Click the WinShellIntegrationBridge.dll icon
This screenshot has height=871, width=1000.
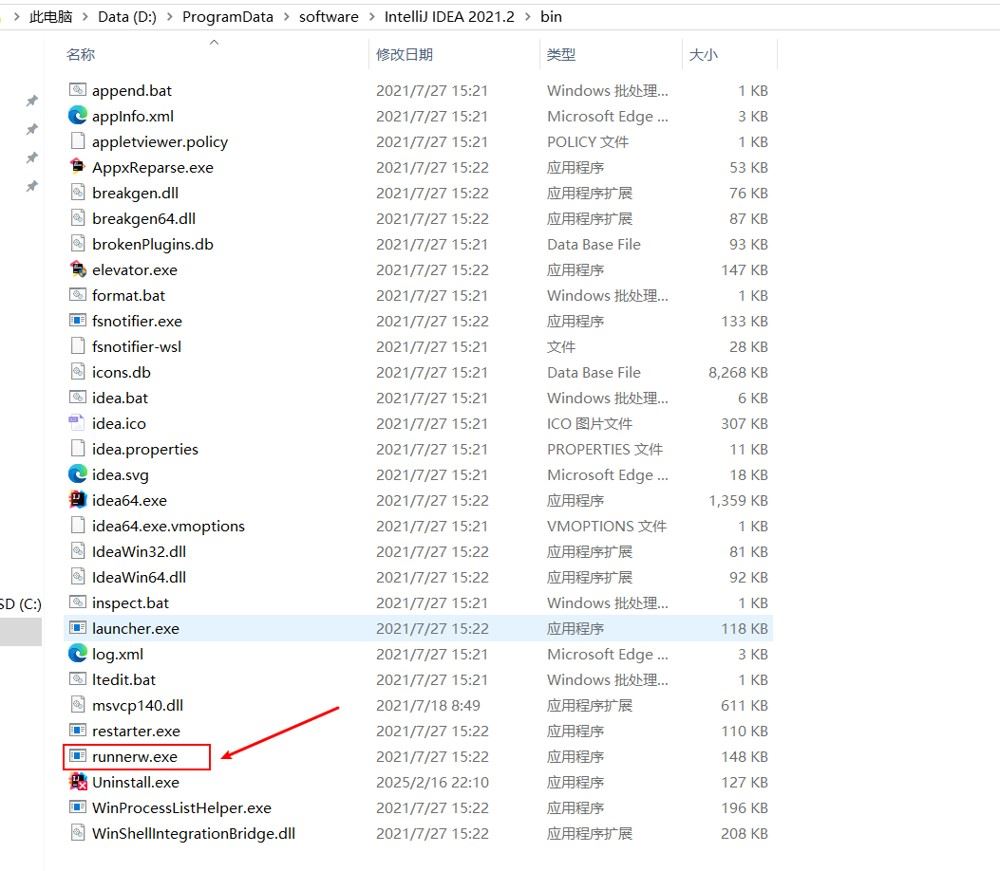pos(77,833)
